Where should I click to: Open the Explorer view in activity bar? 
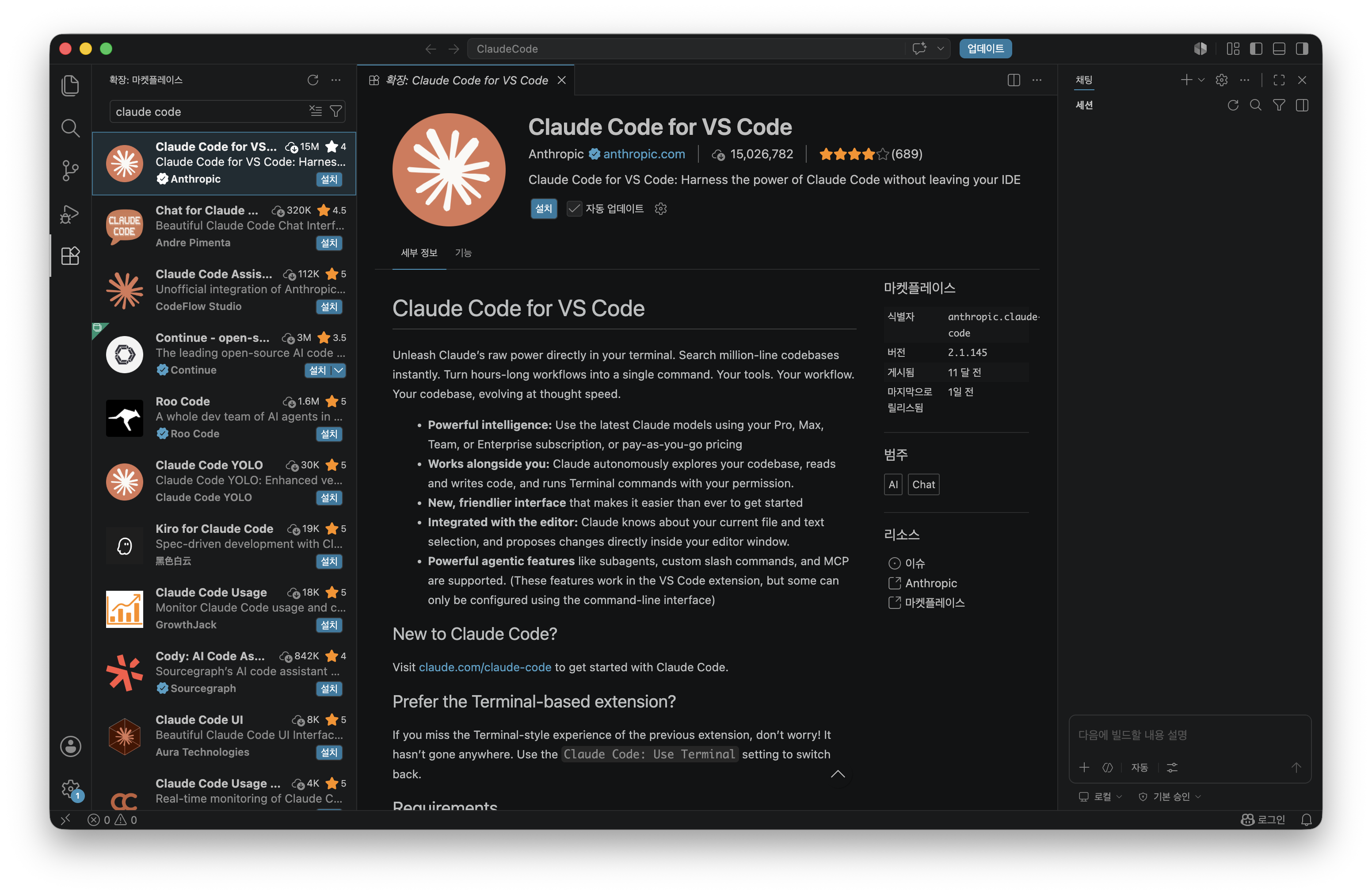tap(70, 85)
